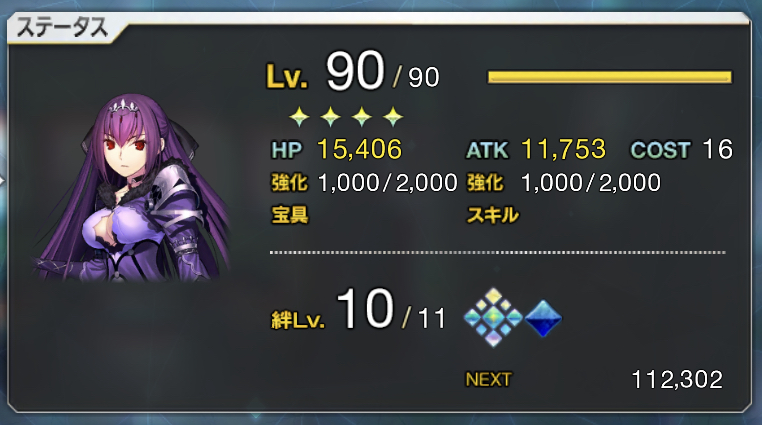The width and height of the screenshot is (762, 425).
Task: Click the first yellow rarity star
Action: click(299, 117)
